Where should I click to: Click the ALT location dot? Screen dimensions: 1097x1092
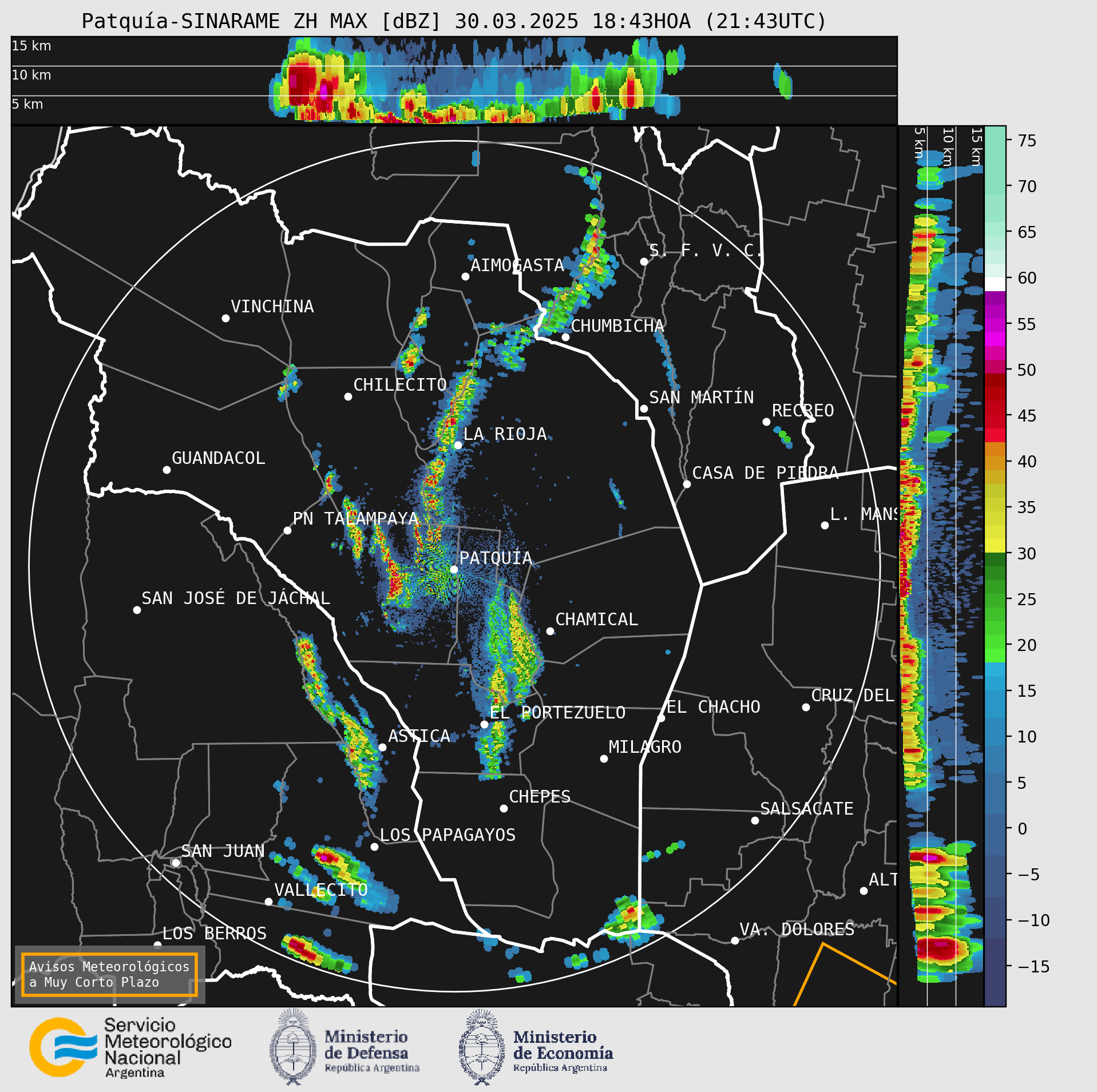click(864, 891)
